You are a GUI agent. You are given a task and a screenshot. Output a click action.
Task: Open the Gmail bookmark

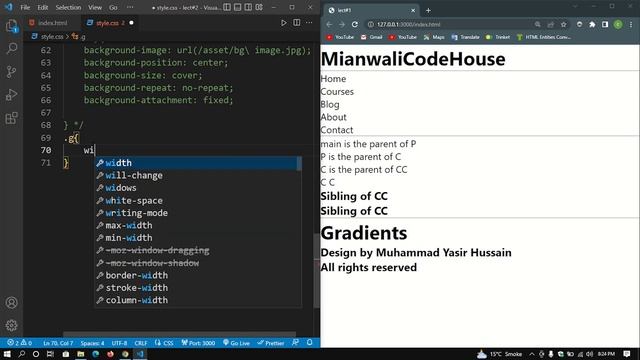(x=371, y=37)
